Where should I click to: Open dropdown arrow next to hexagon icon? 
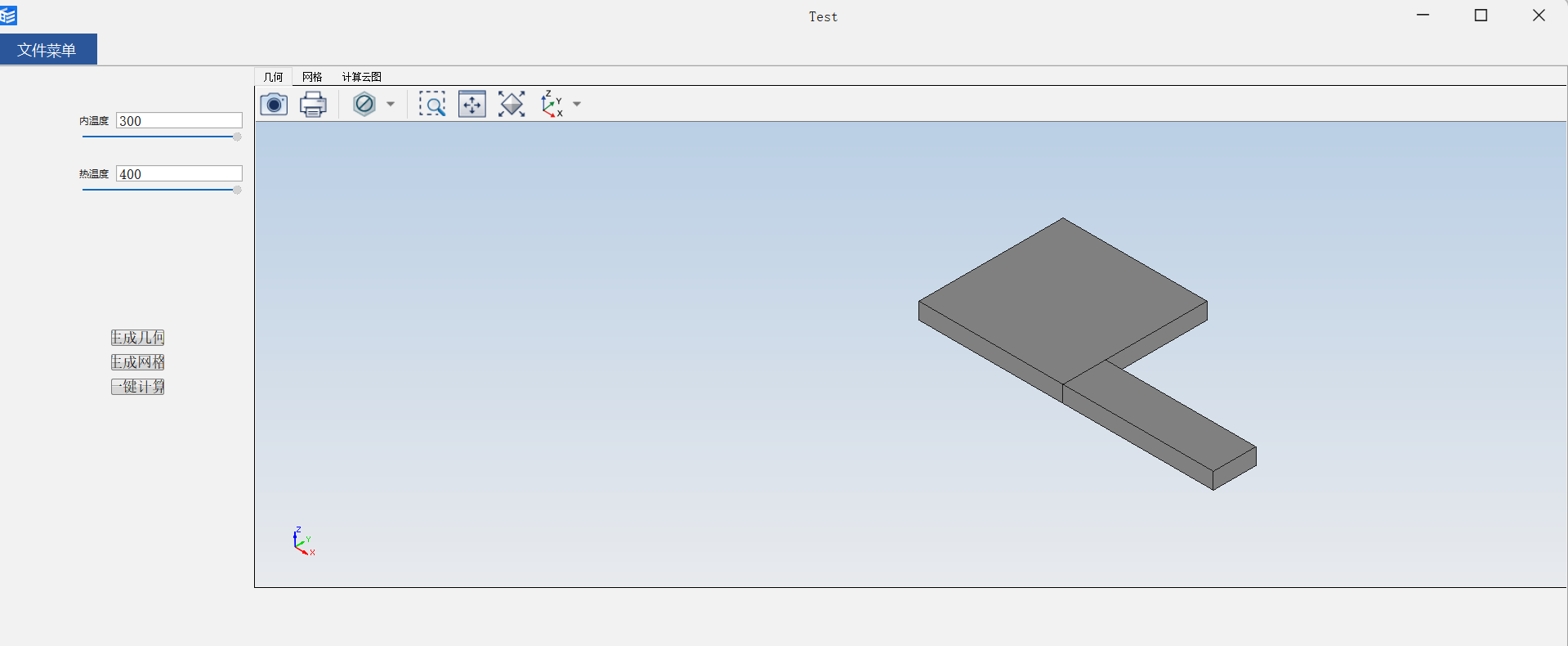click(x=391, y=104)
